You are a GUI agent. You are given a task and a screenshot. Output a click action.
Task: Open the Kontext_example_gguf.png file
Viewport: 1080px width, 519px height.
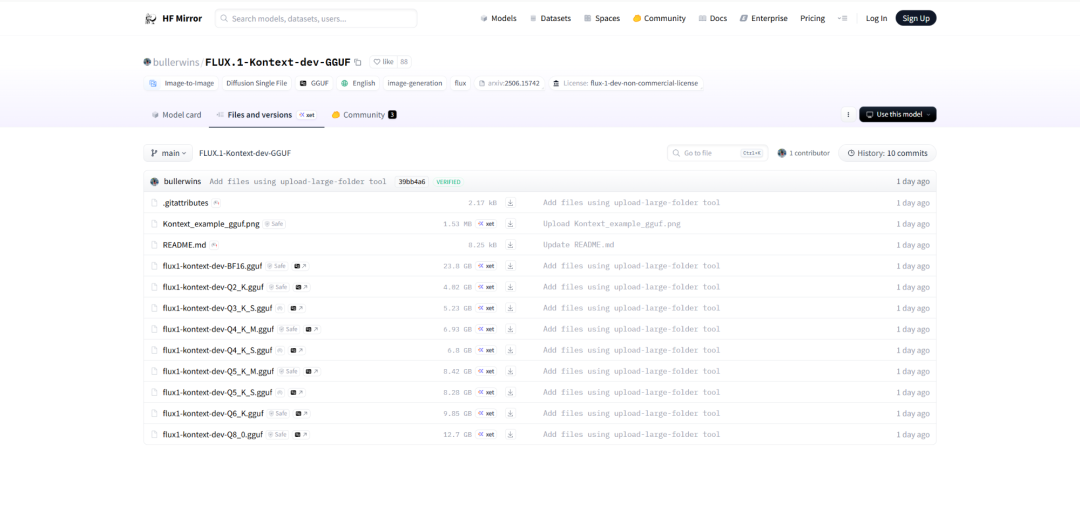coord(211,224)
